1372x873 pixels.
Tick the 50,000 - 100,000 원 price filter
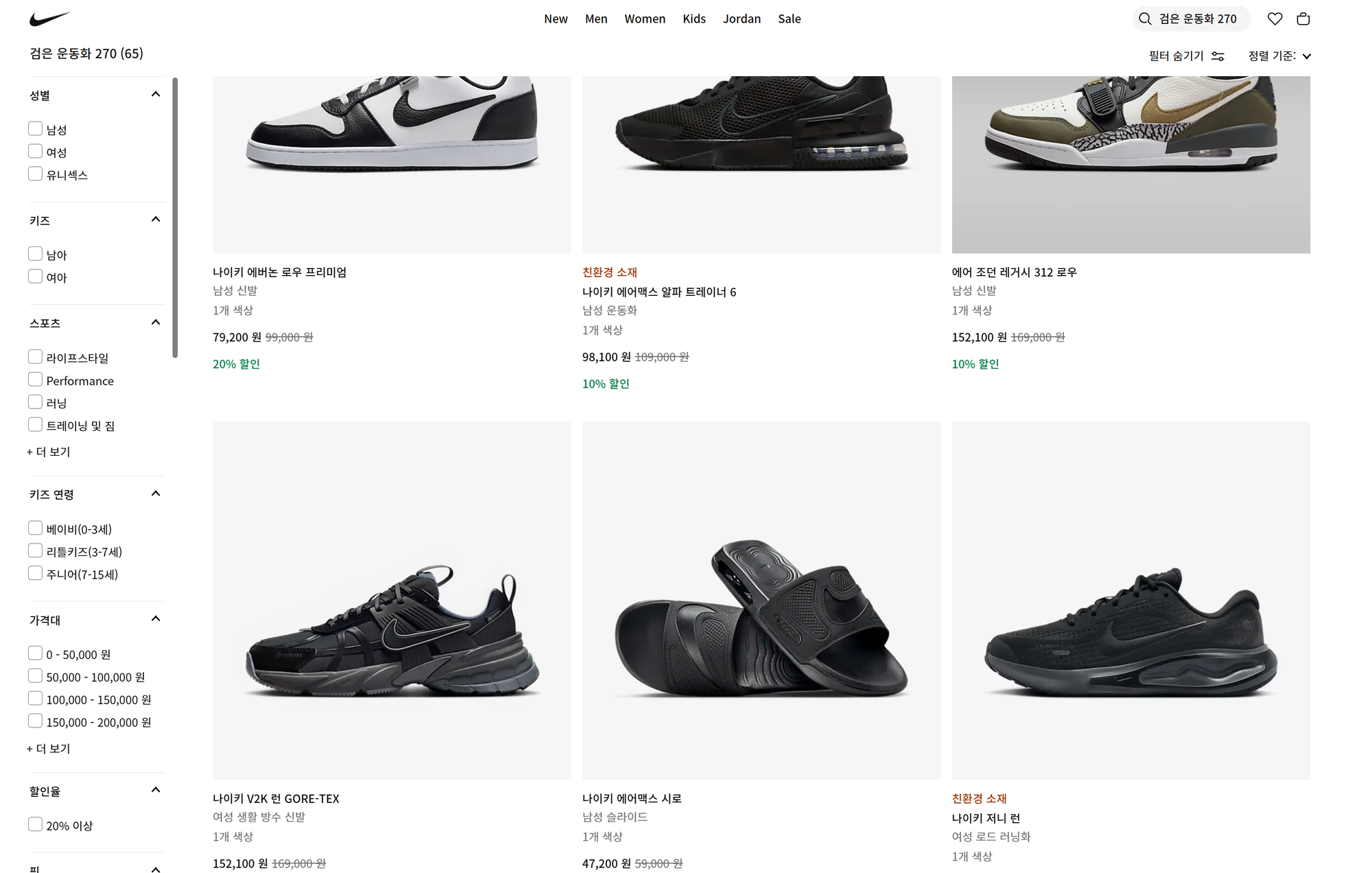click(36, 676)
